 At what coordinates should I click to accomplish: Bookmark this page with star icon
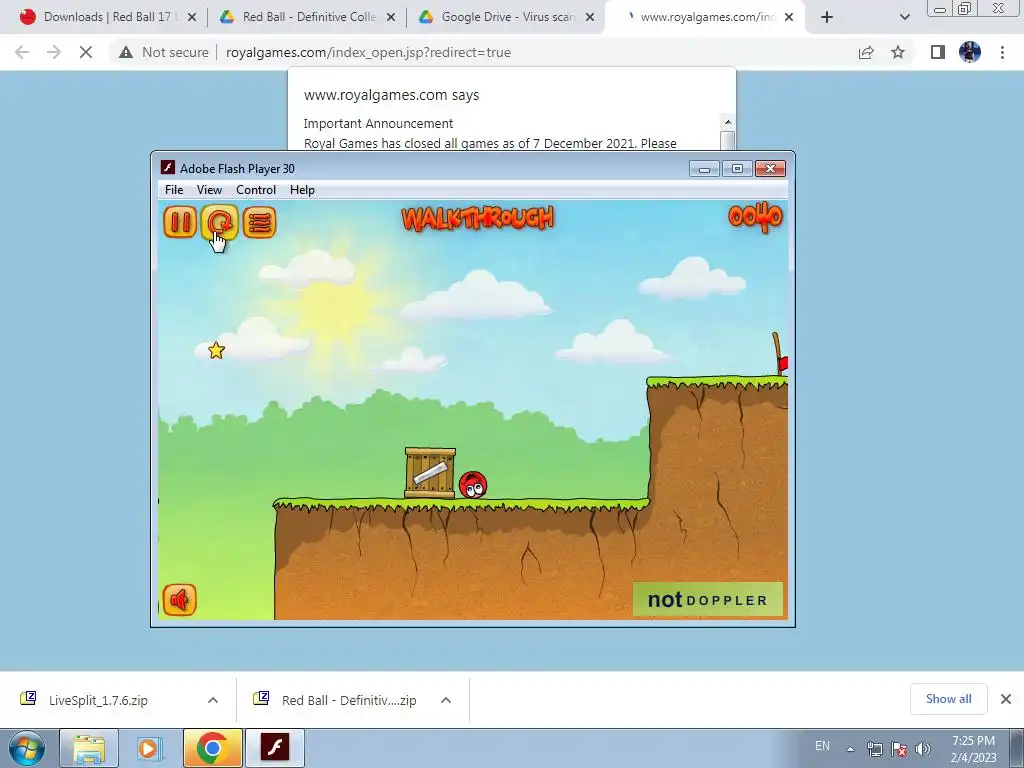point(898,52)
